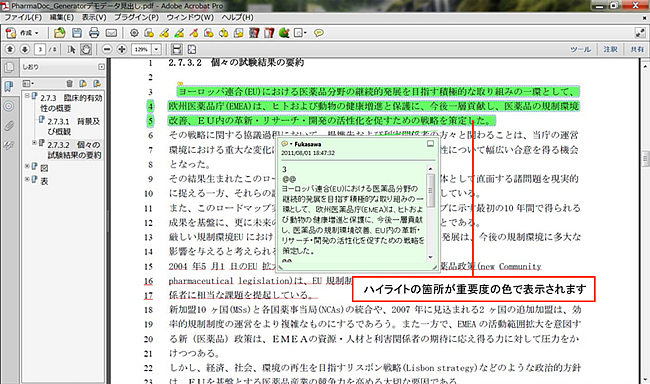The image size is (650, 384).
Task: Click the Open file folder icon
Action: point(60,33)
